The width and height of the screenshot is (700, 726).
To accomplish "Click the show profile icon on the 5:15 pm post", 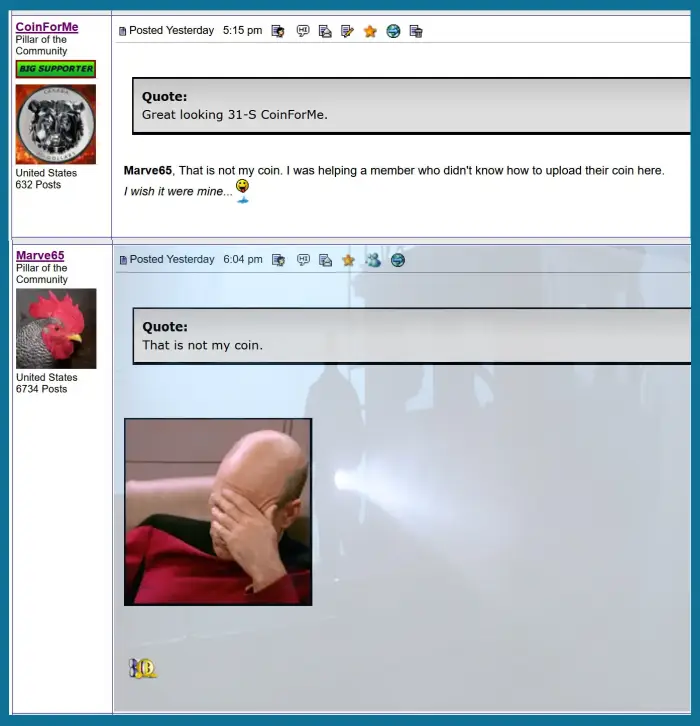I will click(x=278, y=31).
